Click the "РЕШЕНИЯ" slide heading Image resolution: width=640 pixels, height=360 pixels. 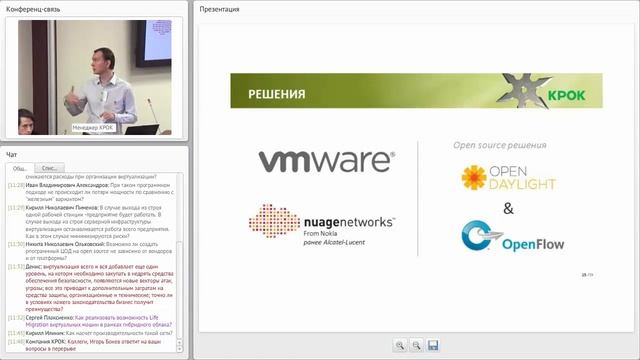pyautogui.click(x=277, y=94)
